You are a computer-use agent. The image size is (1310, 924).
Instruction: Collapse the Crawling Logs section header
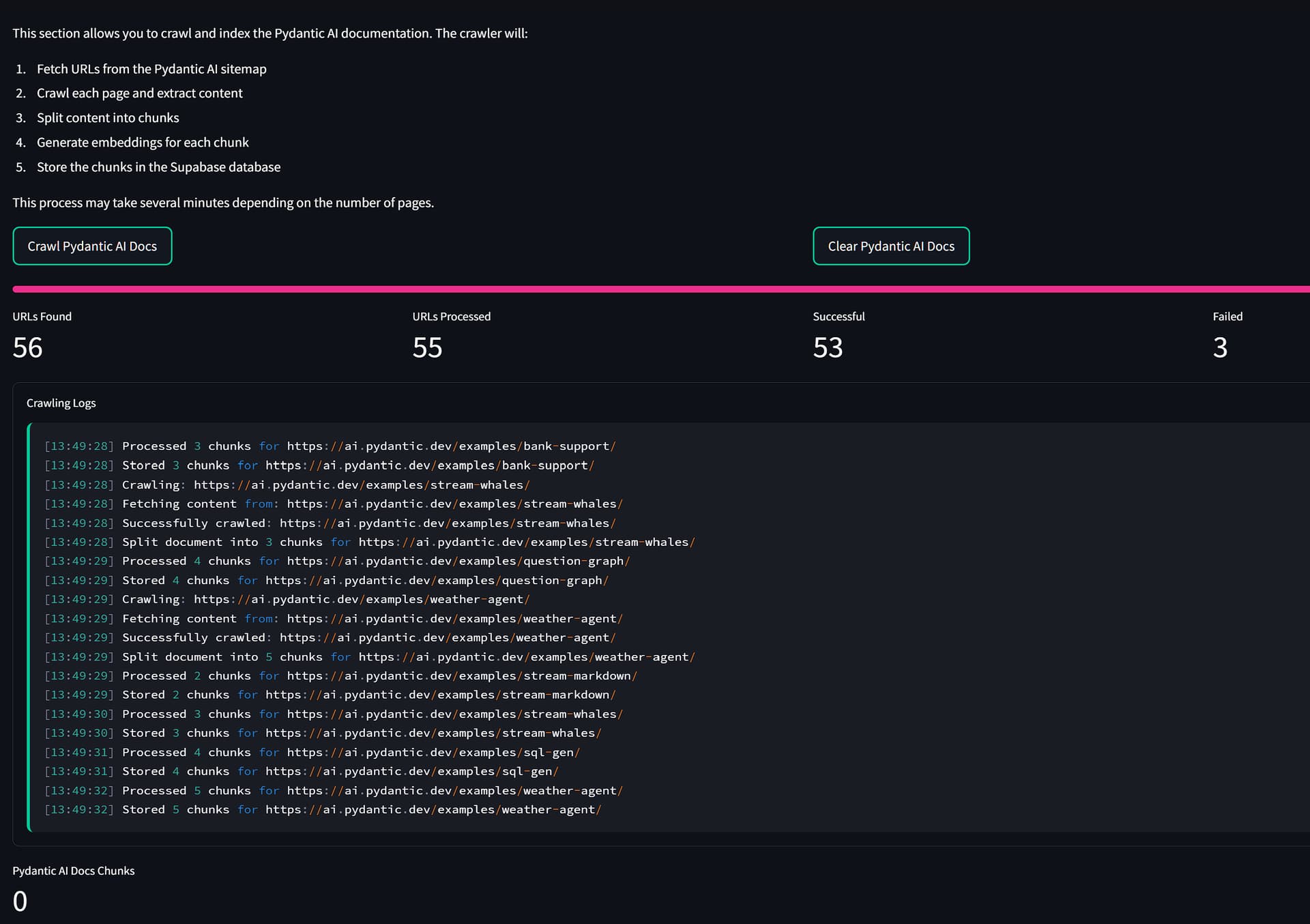[61, 403]
